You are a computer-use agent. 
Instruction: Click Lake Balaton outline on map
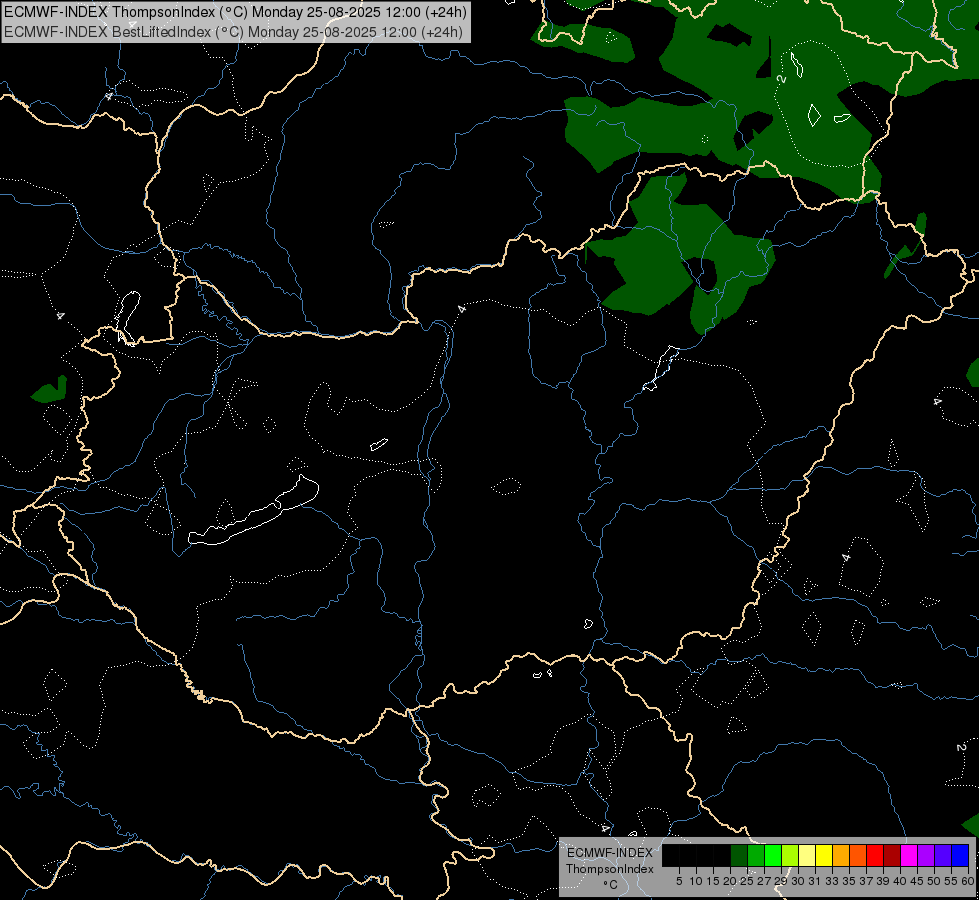tap(254, 512)
